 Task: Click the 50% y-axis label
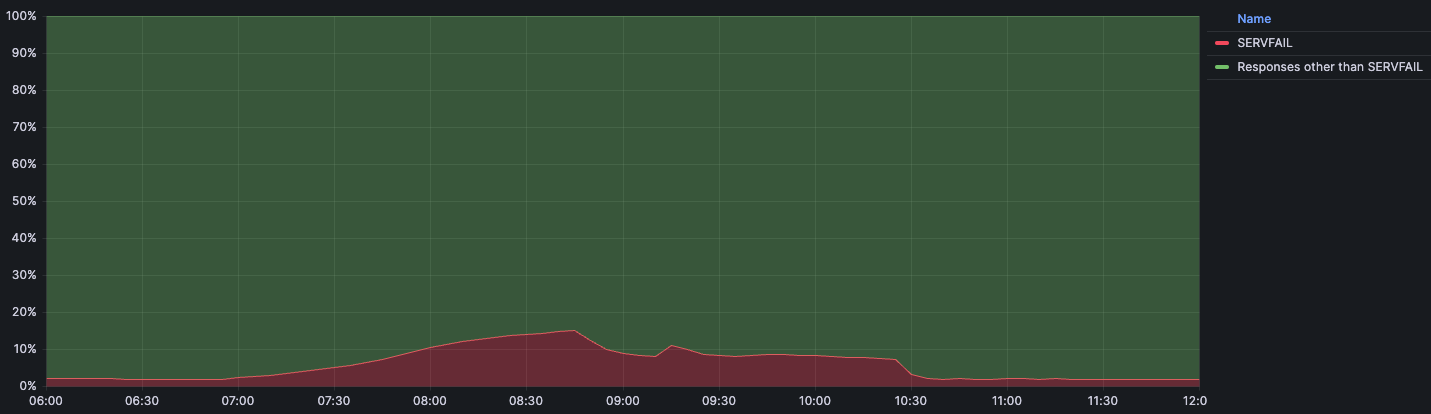click(x=24, y=201)
